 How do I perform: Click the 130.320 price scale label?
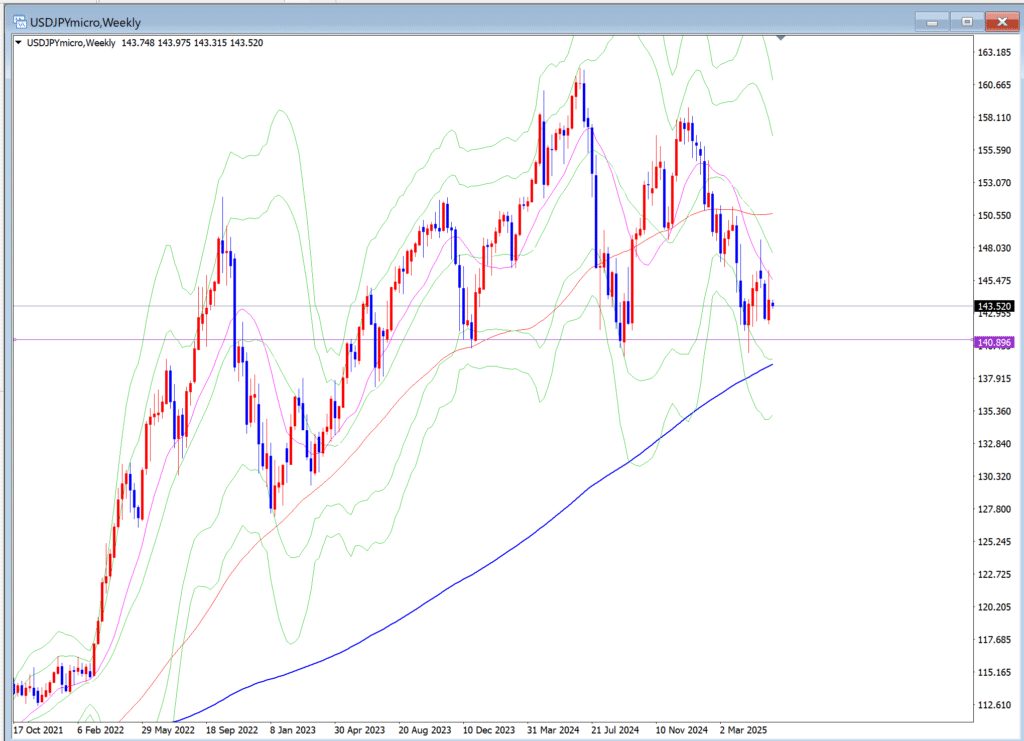[x=994, y=477]
